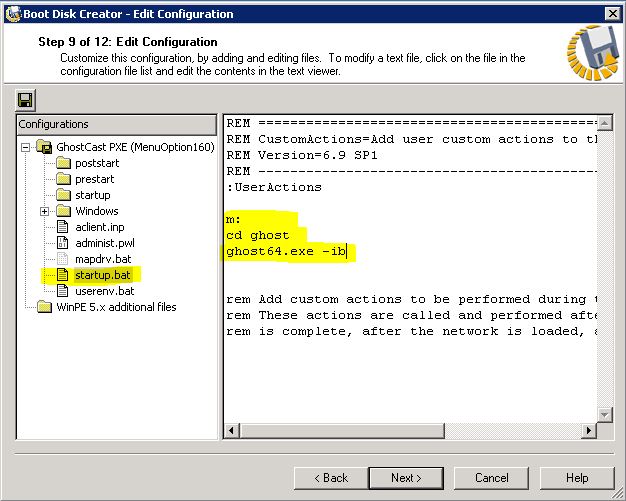Click the startup folder icon
This screenshot has width=626, height=501.
pos(63,195)
